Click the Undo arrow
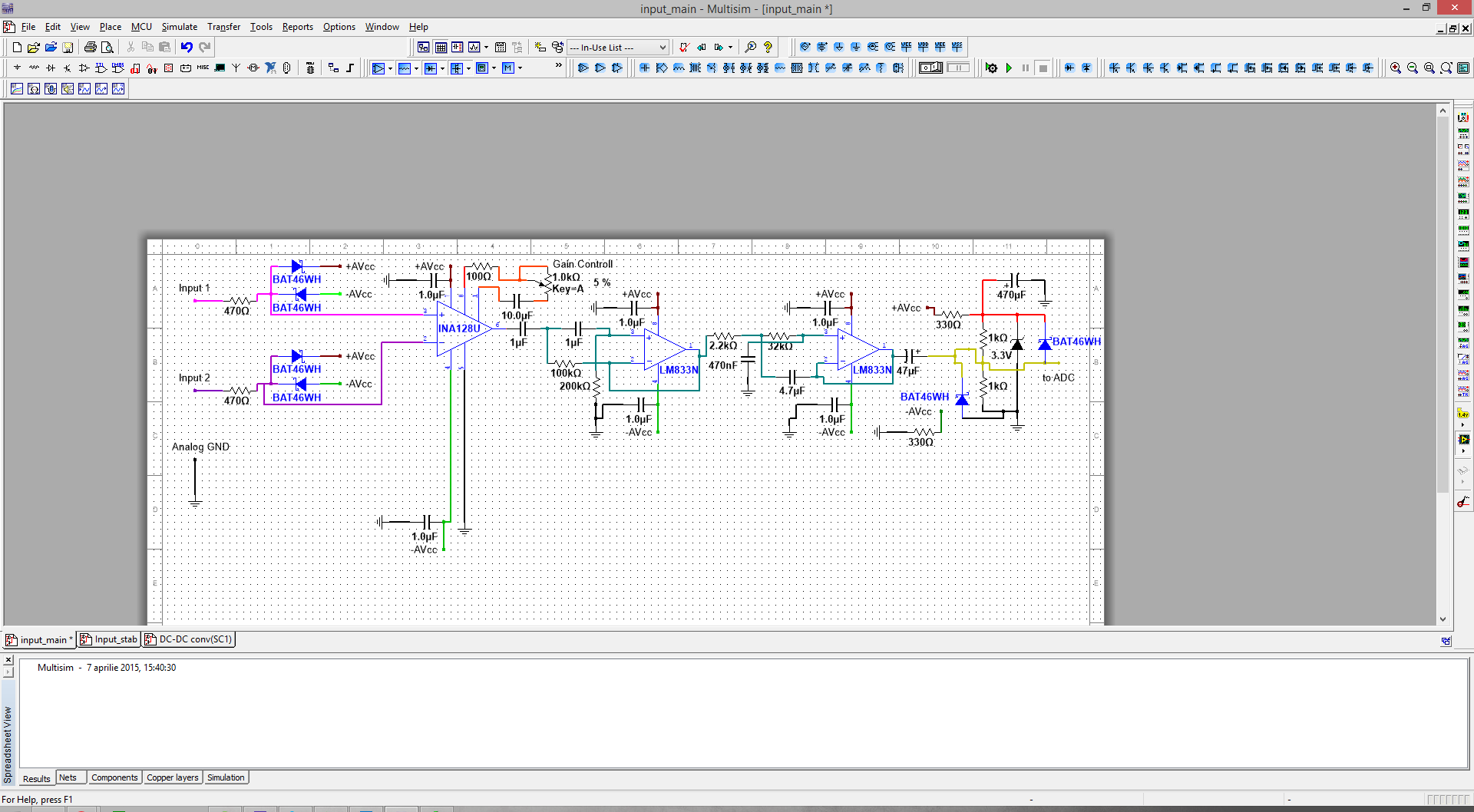The height and width of the screenshot is (812, 1474). click(x=187, y=48)
